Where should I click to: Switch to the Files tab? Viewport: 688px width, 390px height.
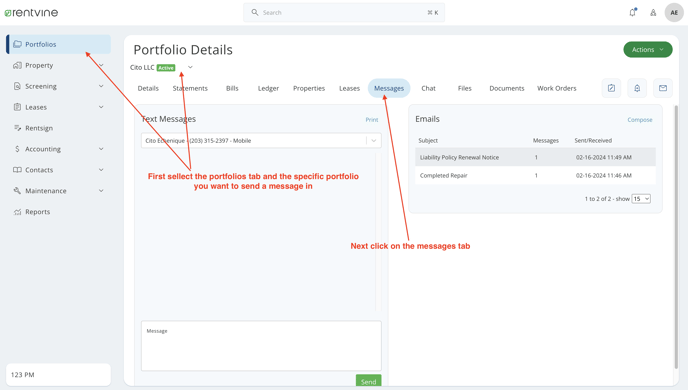tap(464, 88)
